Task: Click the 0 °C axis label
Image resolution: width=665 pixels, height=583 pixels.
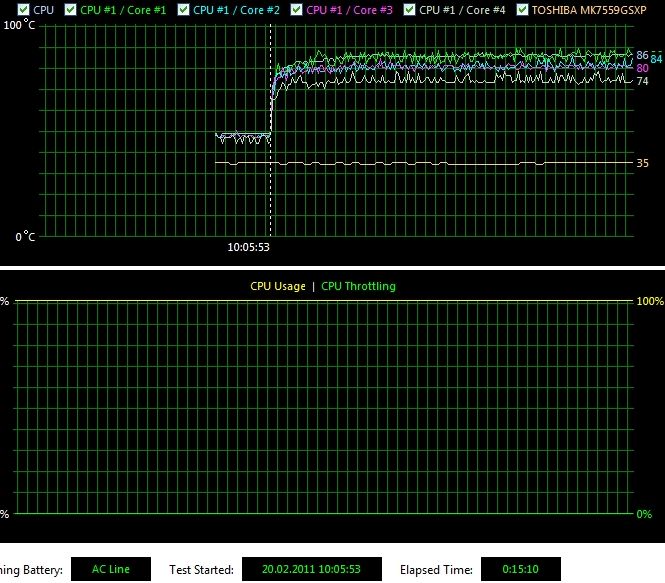Action: [24, 237]
